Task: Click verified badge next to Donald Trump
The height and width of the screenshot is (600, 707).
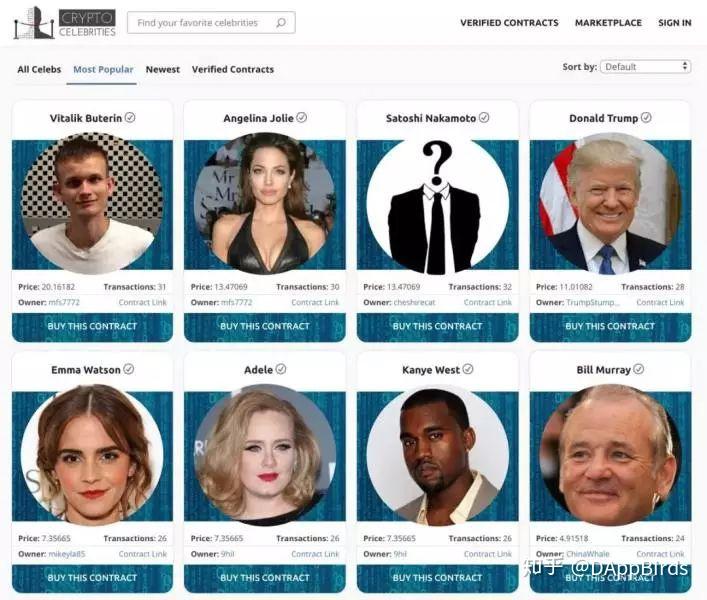Action: pos(646,118)
